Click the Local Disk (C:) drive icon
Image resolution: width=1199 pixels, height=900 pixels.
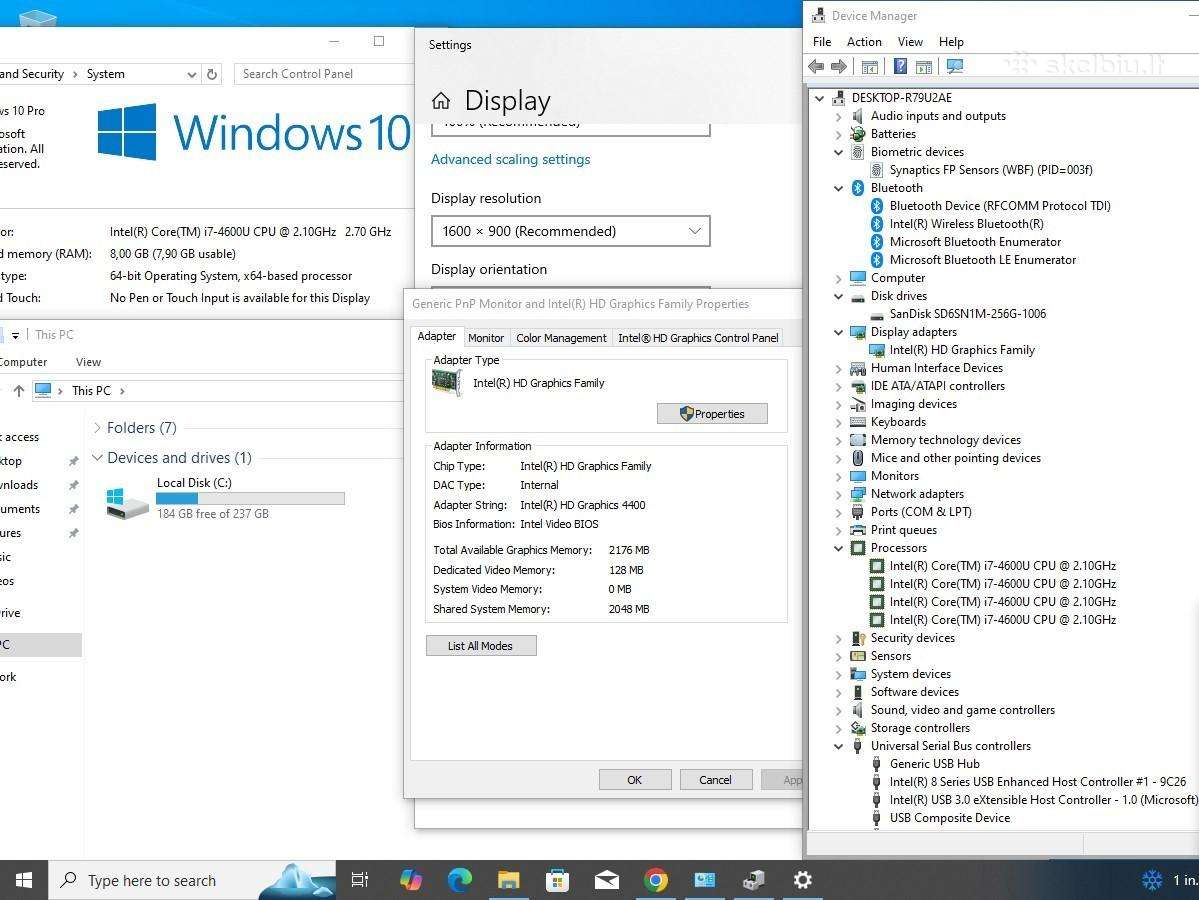point(127,502)
